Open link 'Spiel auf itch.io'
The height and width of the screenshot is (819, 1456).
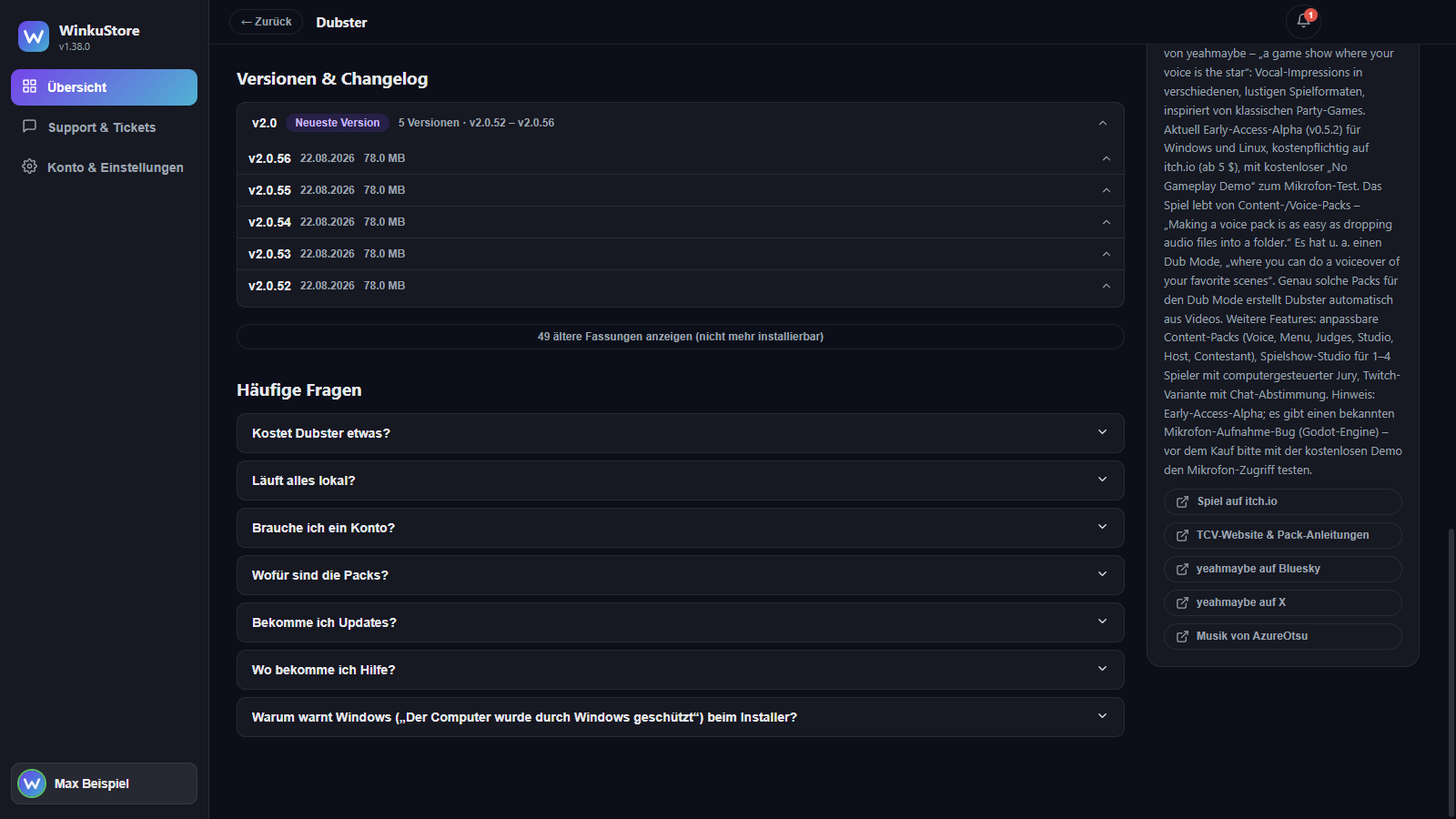[x=1282, y=501]
